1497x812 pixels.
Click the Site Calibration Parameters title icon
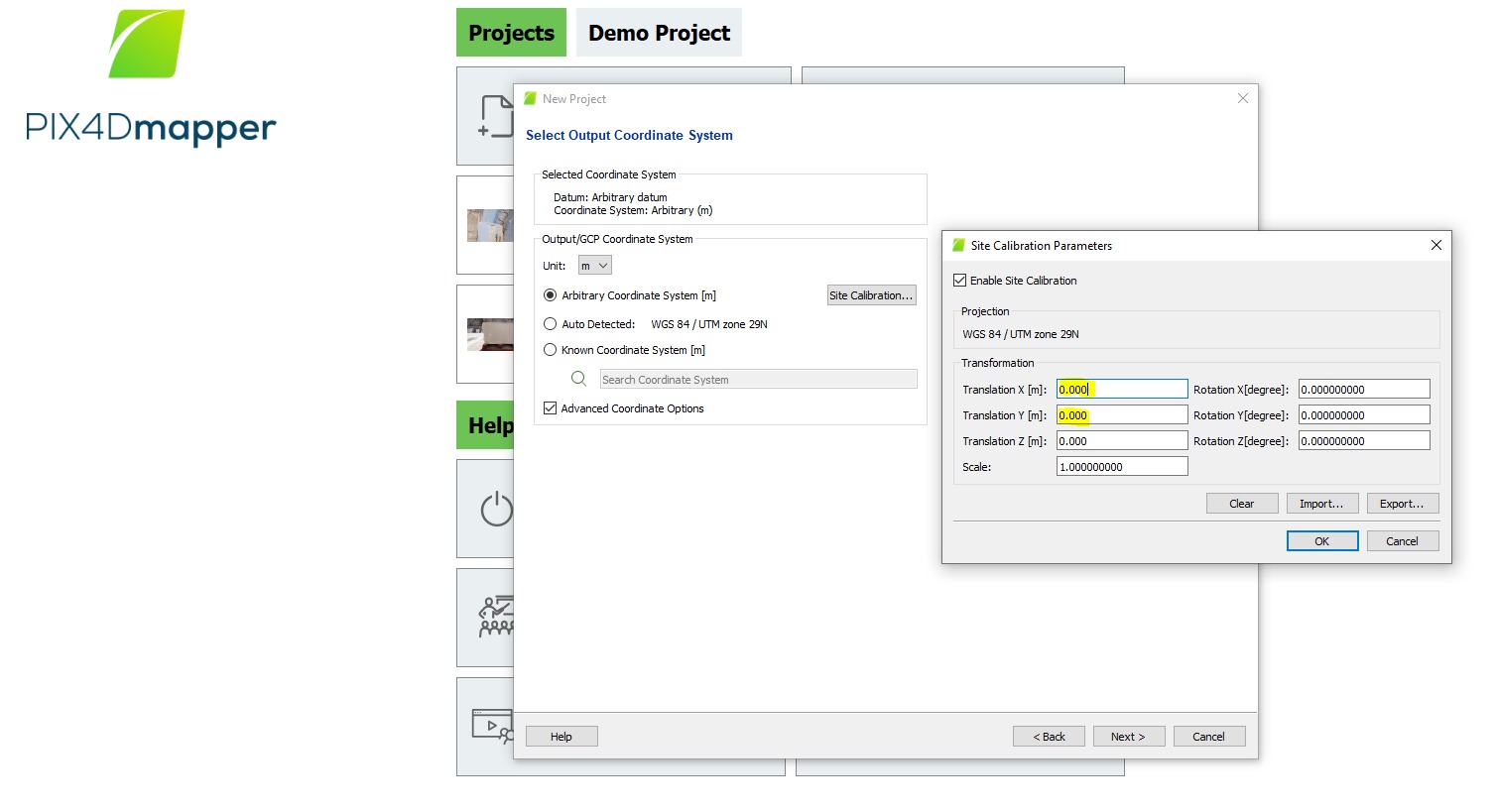[x=958, y=246]
